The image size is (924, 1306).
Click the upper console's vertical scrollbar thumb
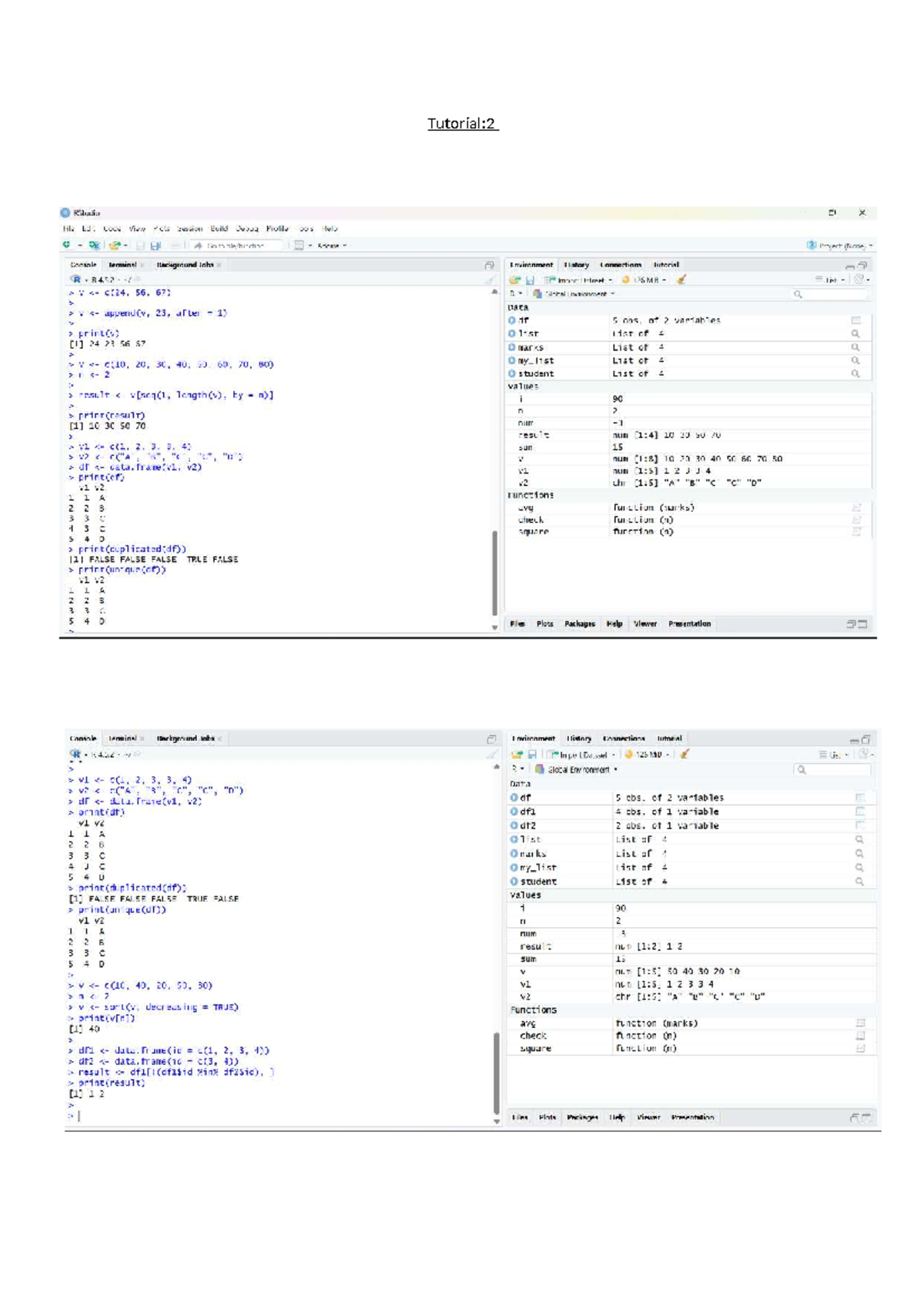pos(494,572)
